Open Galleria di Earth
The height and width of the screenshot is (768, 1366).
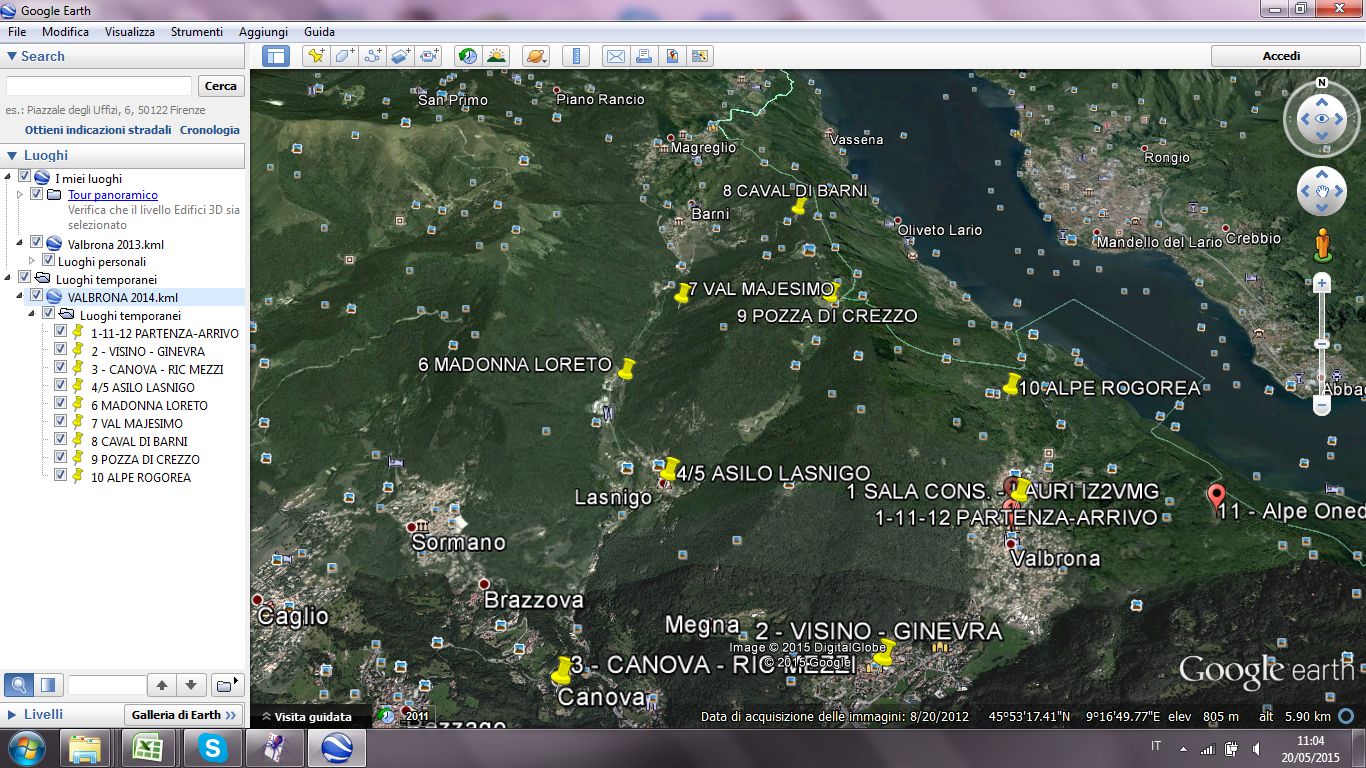(x=184, y=715)
